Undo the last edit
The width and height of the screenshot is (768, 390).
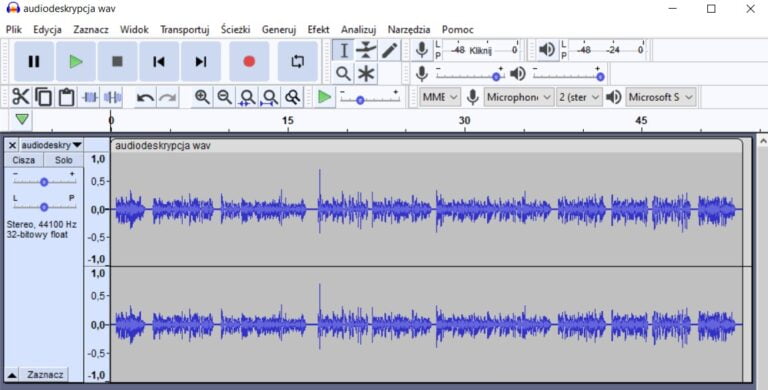click(145, 97)
